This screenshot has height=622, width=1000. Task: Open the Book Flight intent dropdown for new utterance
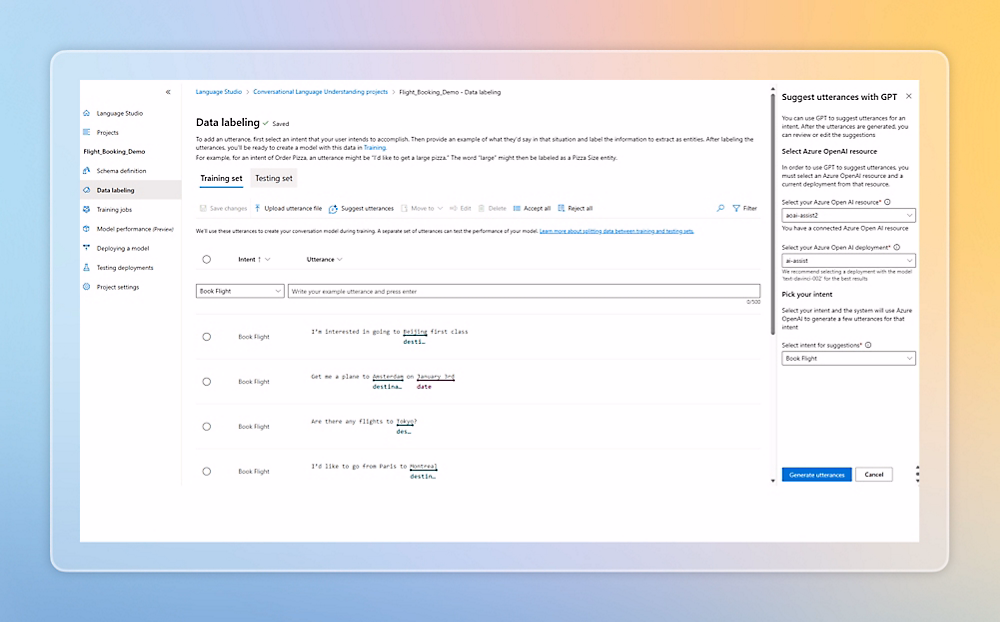pyautogui.click(x=240, y=291)
